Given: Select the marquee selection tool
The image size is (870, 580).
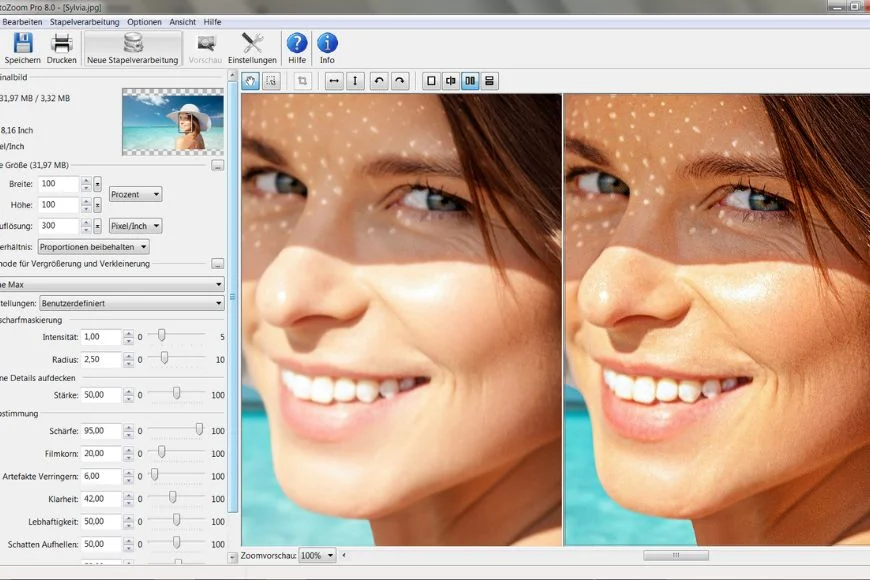Looking at the screenshot, I should coord(270,81).
